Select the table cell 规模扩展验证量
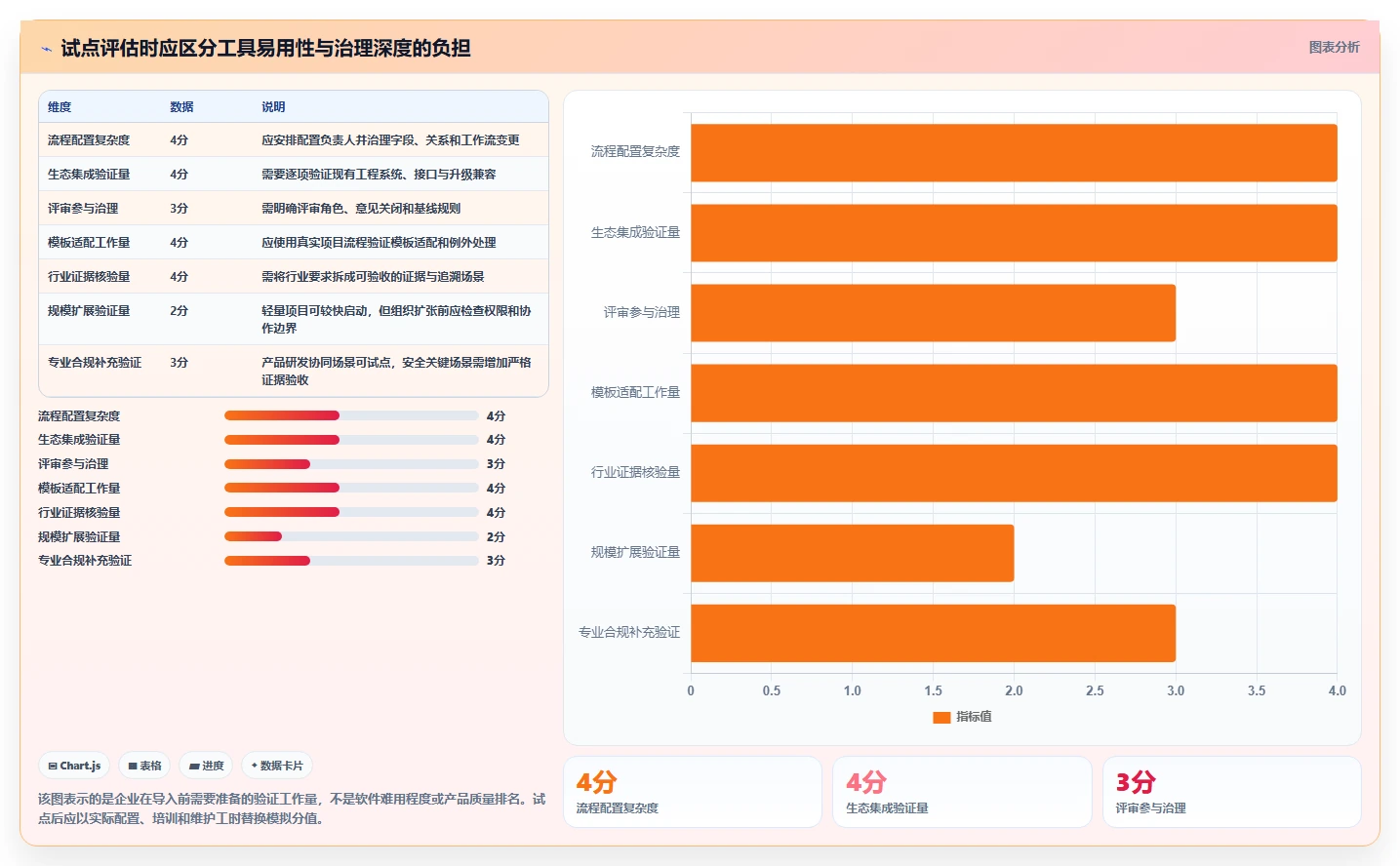 coord(89,311)
